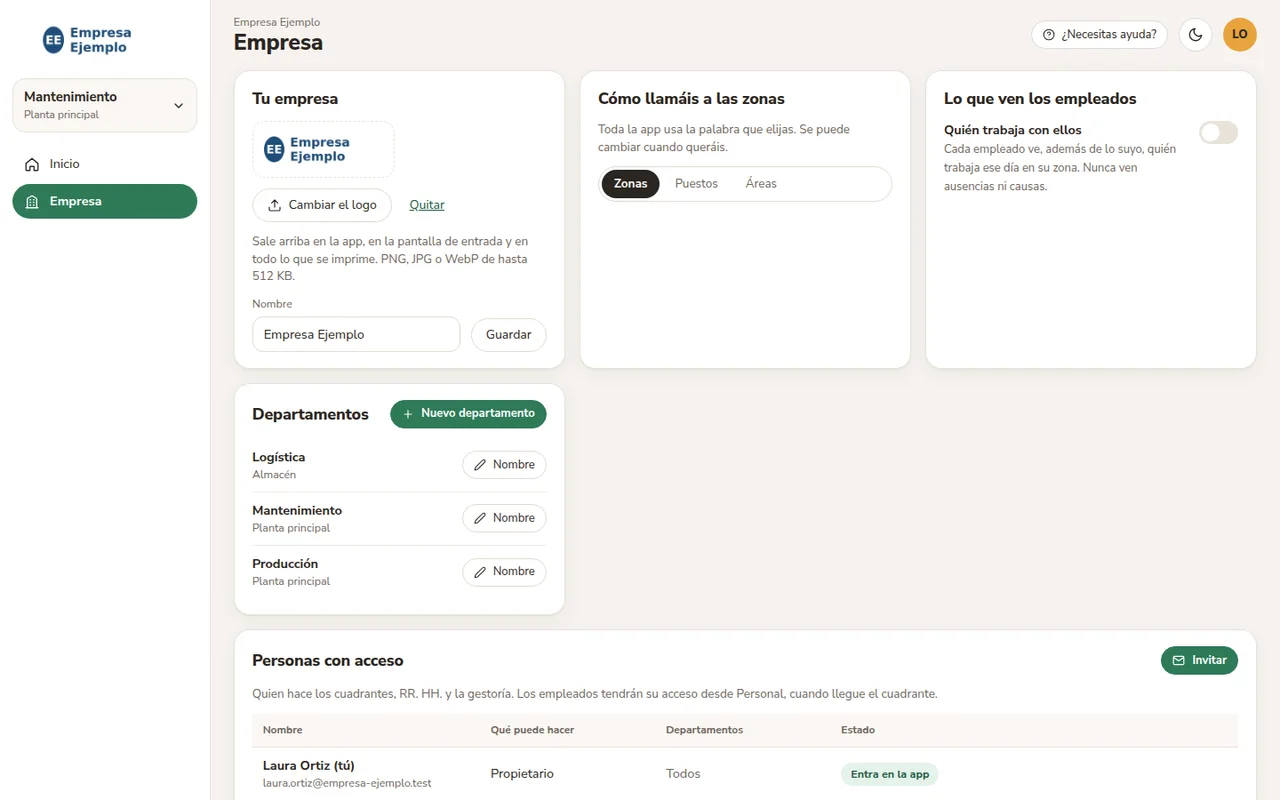Click the company Nombre input field

356,335
